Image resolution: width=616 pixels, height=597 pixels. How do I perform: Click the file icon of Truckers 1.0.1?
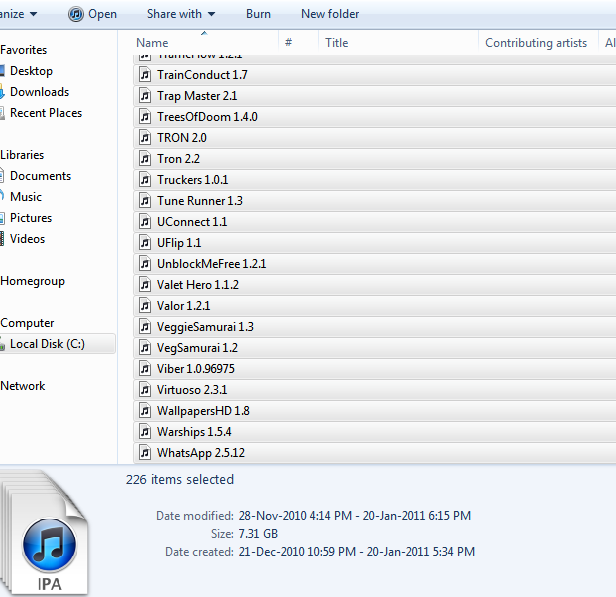tap(145, 180)
